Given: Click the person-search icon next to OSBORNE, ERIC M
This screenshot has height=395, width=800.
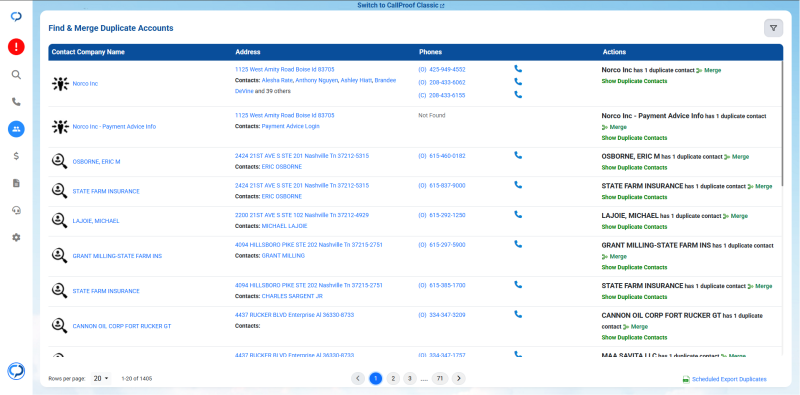Looking at the screenshot, I should [x=59, y=161].
